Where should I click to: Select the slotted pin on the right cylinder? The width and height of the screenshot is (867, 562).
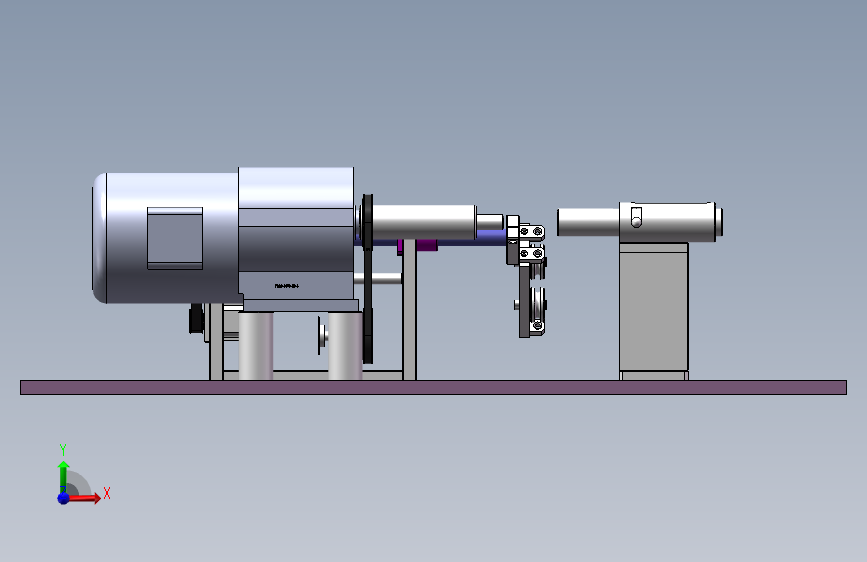coord(636,217)
